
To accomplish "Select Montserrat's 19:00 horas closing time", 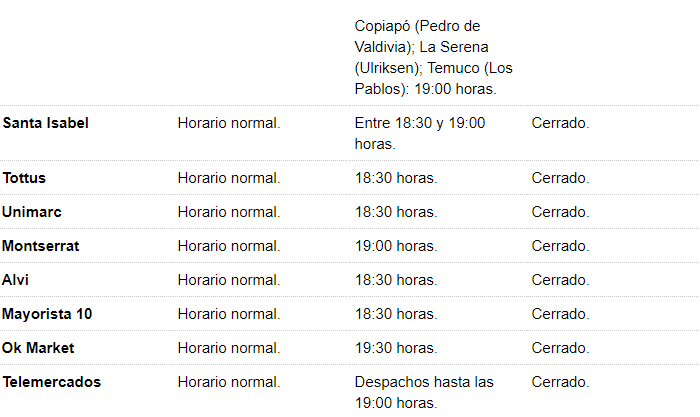I will click(396, 246).
